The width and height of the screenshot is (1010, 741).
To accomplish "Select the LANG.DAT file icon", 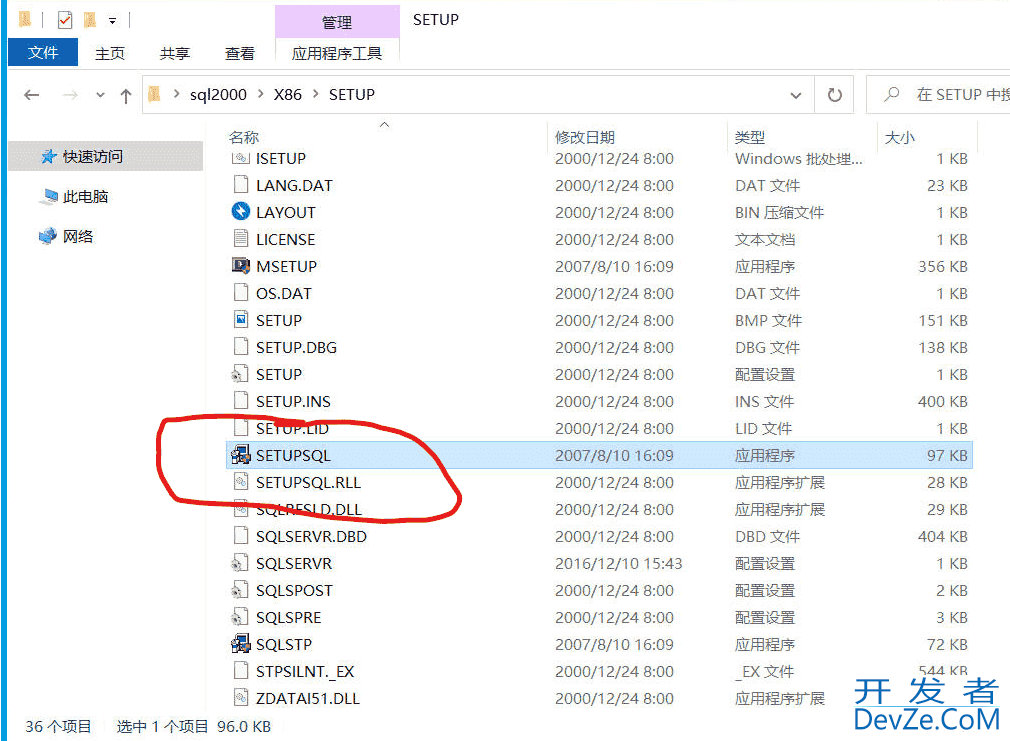I will 240,185.
